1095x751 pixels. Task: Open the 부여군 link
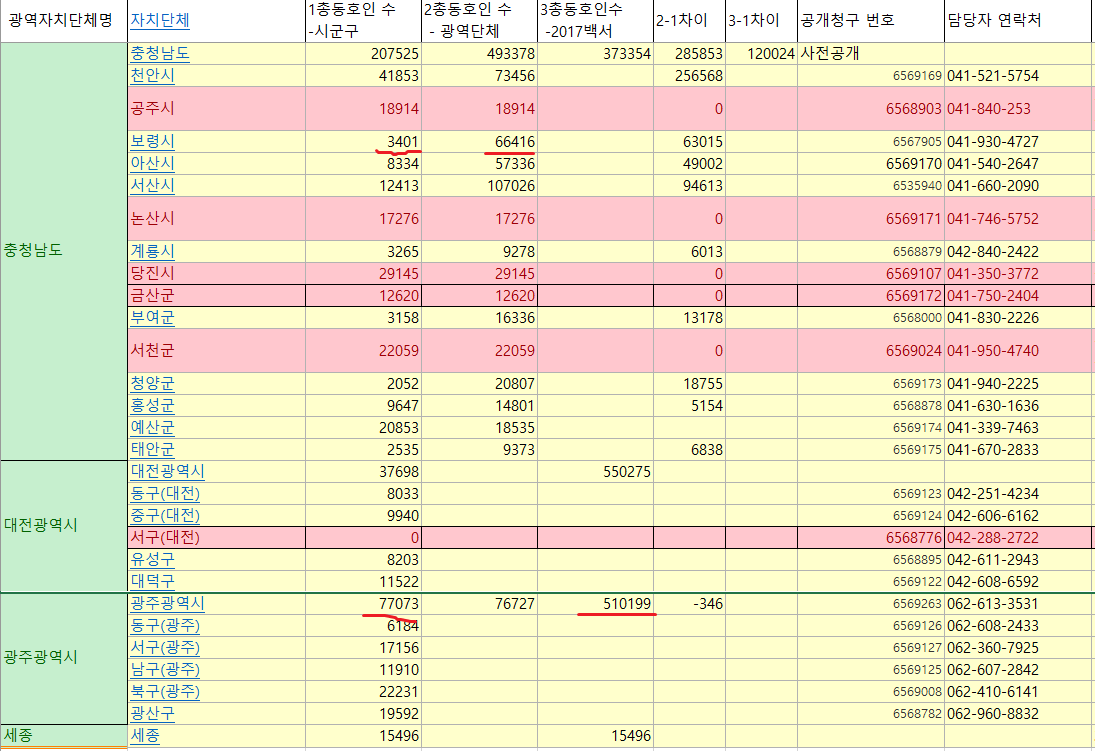click(152, 318)
